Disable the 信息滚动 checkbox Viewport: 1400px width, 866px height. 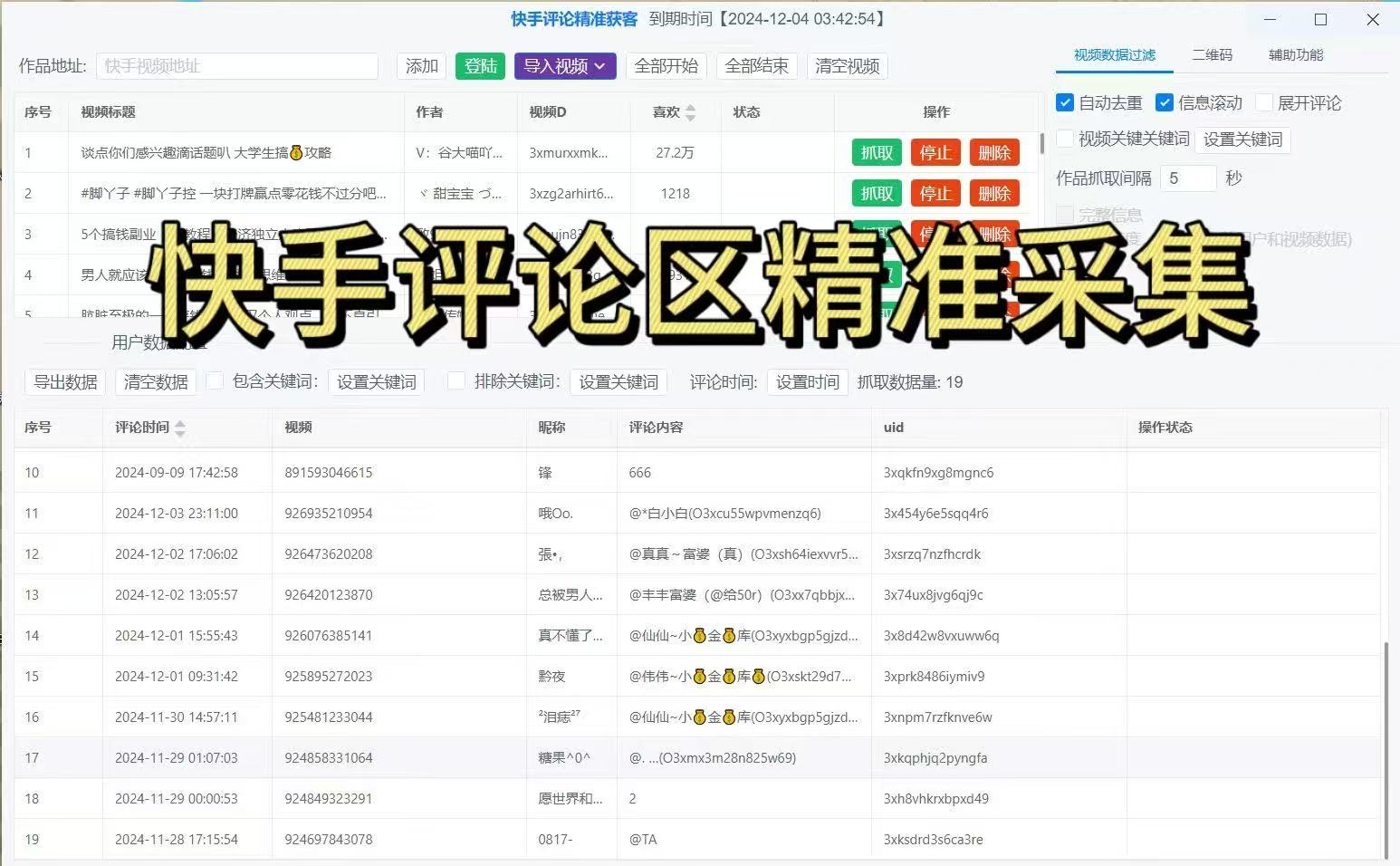pos(1165,103)
